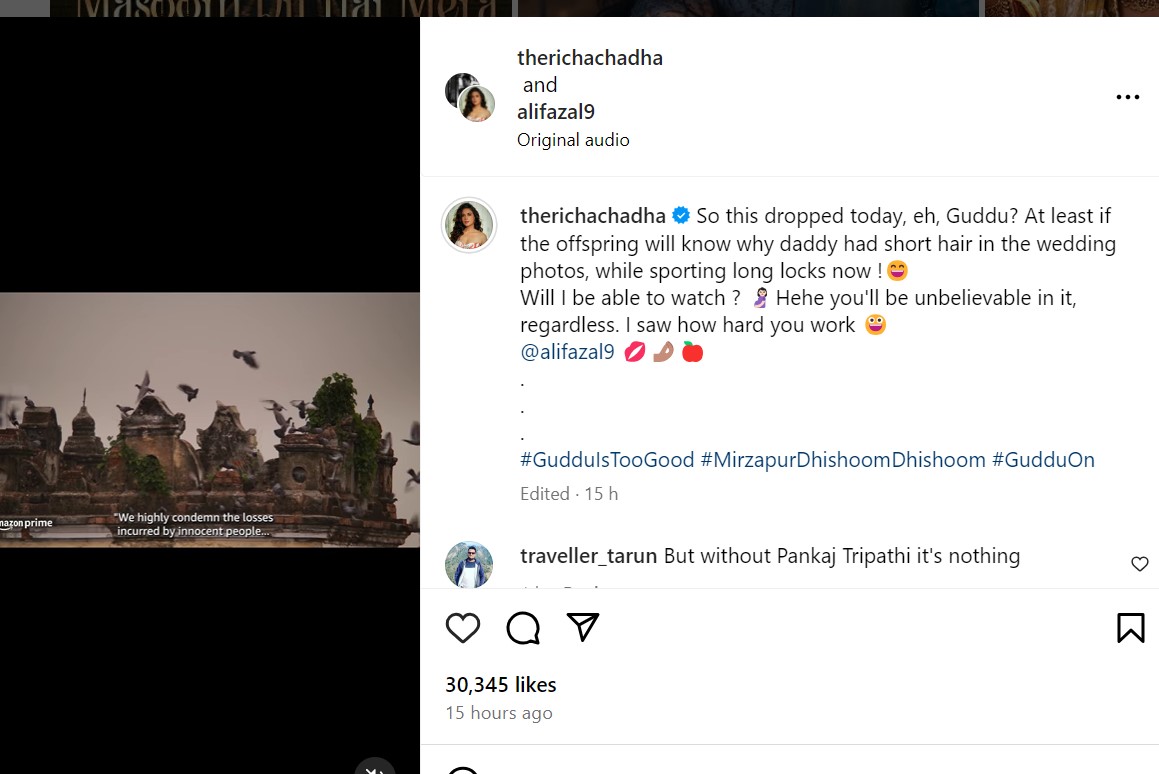The width and height of the screenshot is (1159, 774).
Task: Click the video showing pigeons over ruins
Action: click(x=210, y=420)
